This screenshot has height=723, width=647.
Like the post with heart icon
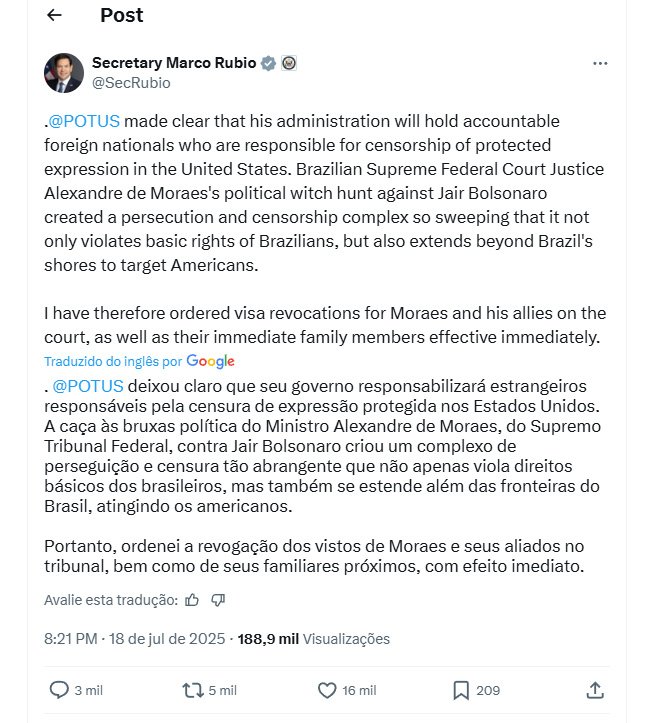click(327, 690)
